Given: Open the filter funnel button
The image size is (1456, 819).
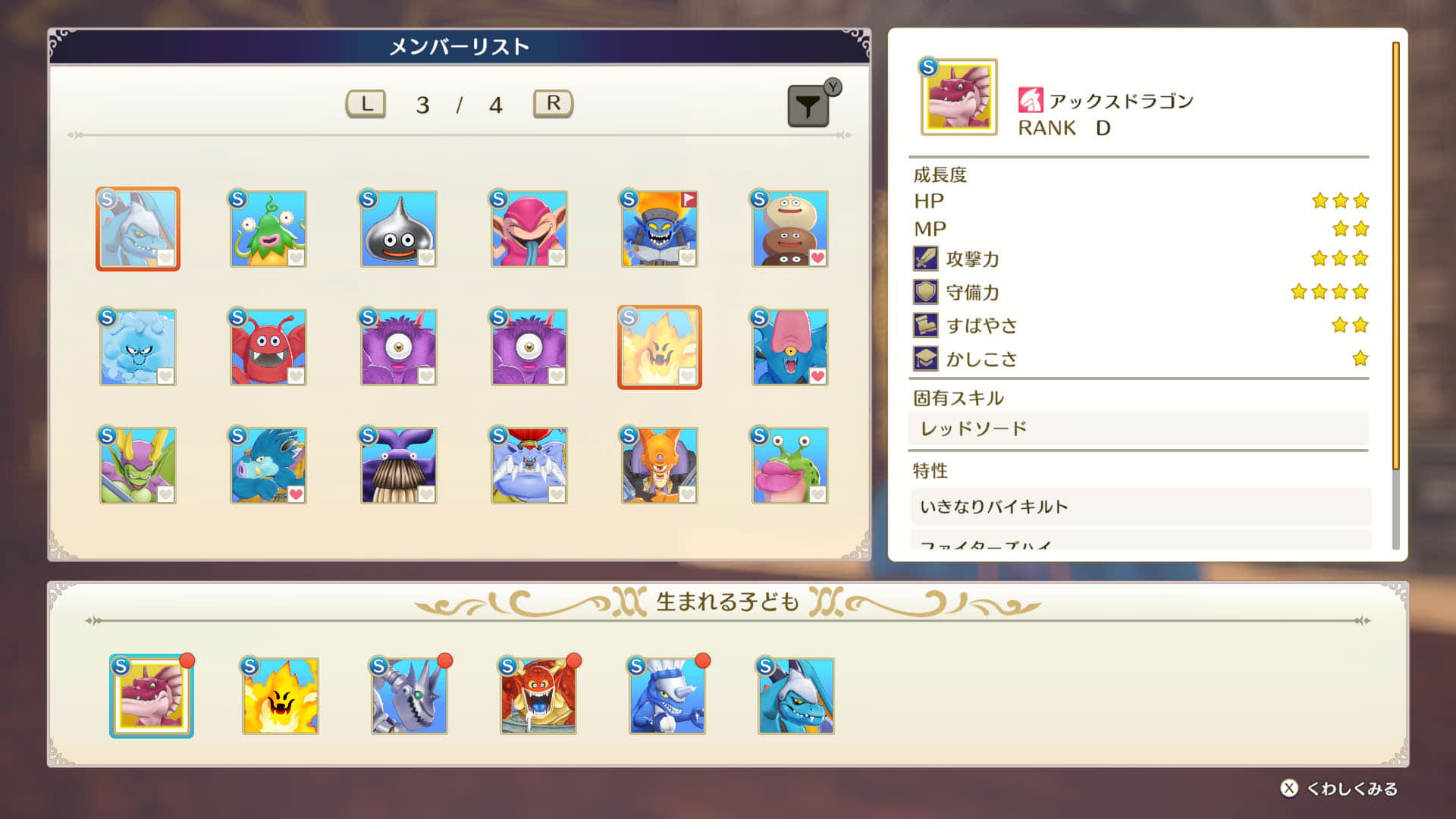Looking at the screenshot, I should 808,106.
